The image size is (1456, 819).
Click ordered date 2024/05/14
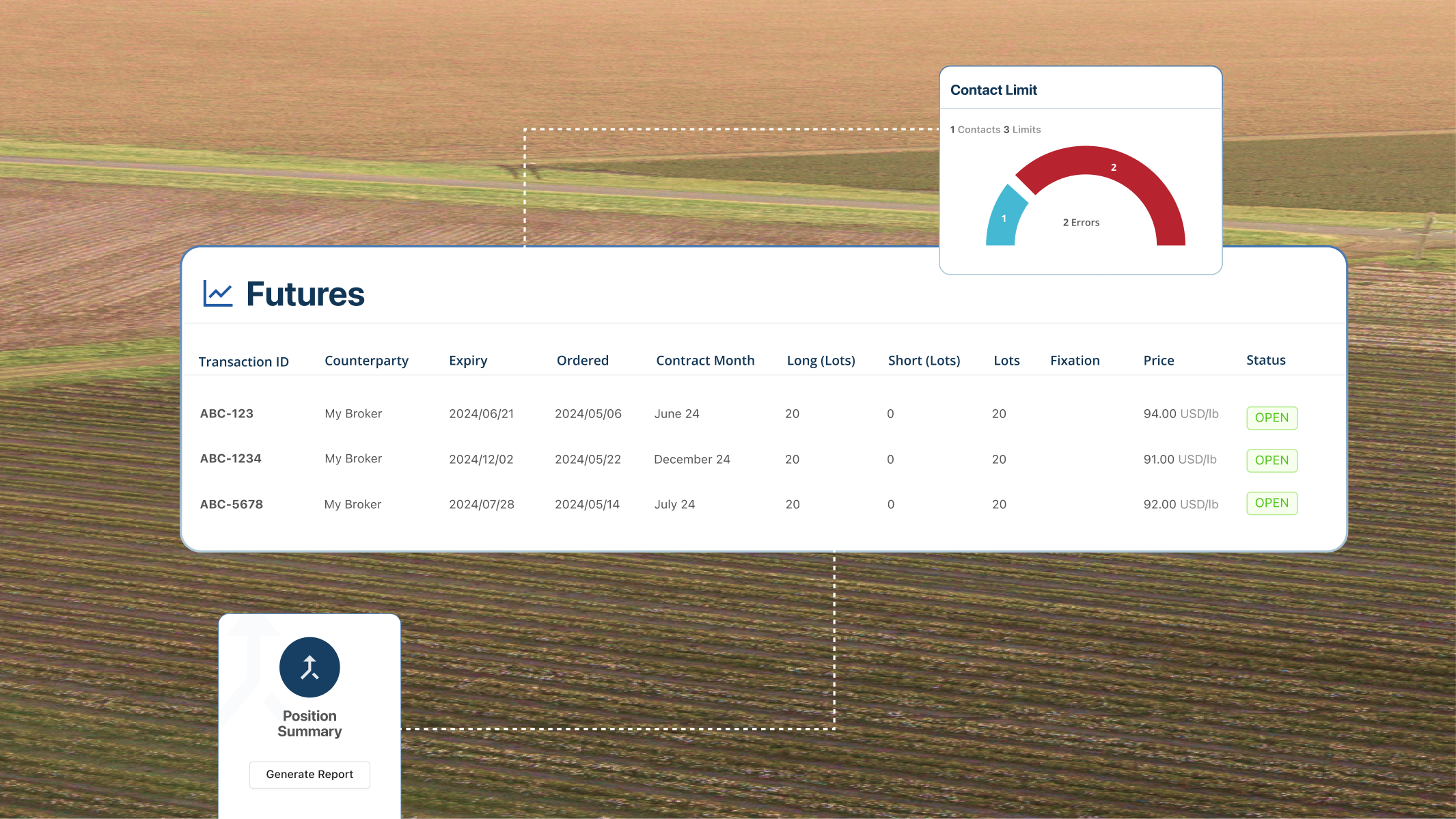point(587,505)
